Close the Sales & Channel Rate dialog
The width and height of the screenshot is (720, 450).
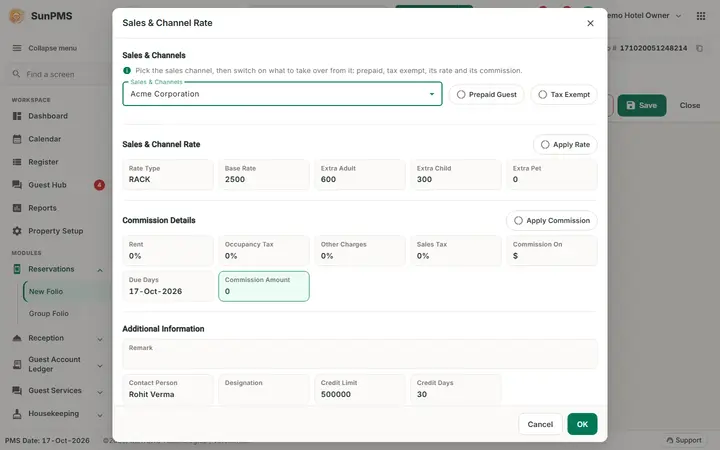(x=590, y=23)
